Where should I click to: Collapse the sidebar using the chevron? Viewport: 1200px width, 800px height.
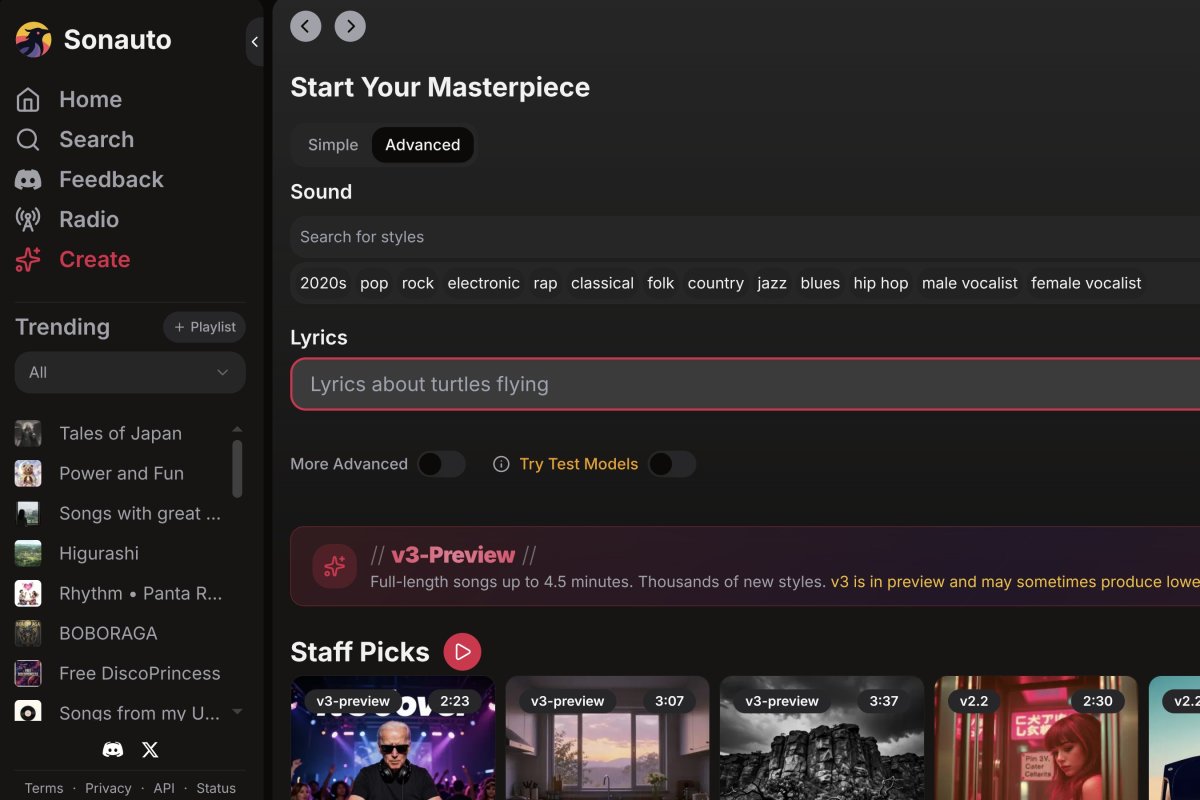[254, 42]
